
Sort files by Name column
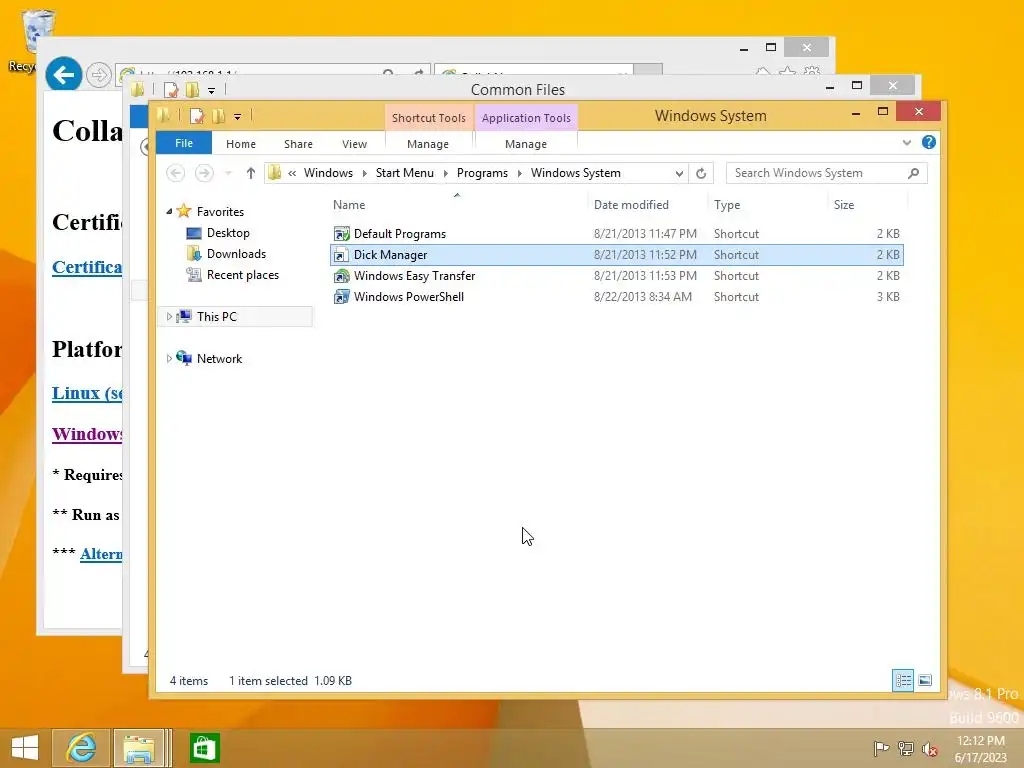tap(349, 205)
